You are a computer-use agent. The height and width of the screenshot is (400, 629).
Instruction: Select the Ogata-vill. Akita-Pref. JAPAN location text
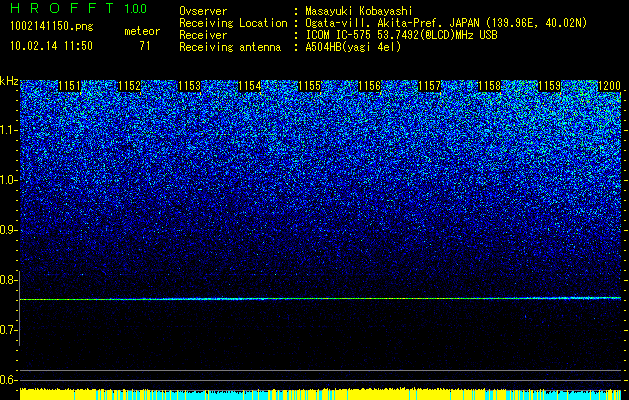coord(446,23)
